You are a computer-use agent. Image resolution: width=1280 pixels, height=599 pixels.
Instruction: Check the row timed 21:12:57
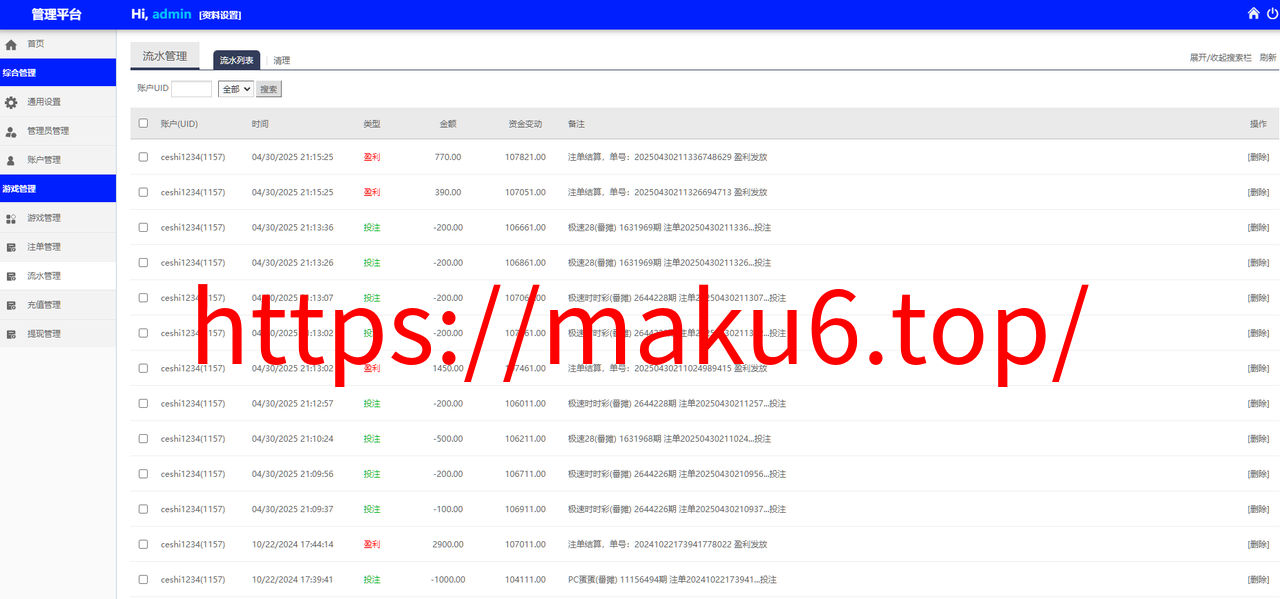143,403
